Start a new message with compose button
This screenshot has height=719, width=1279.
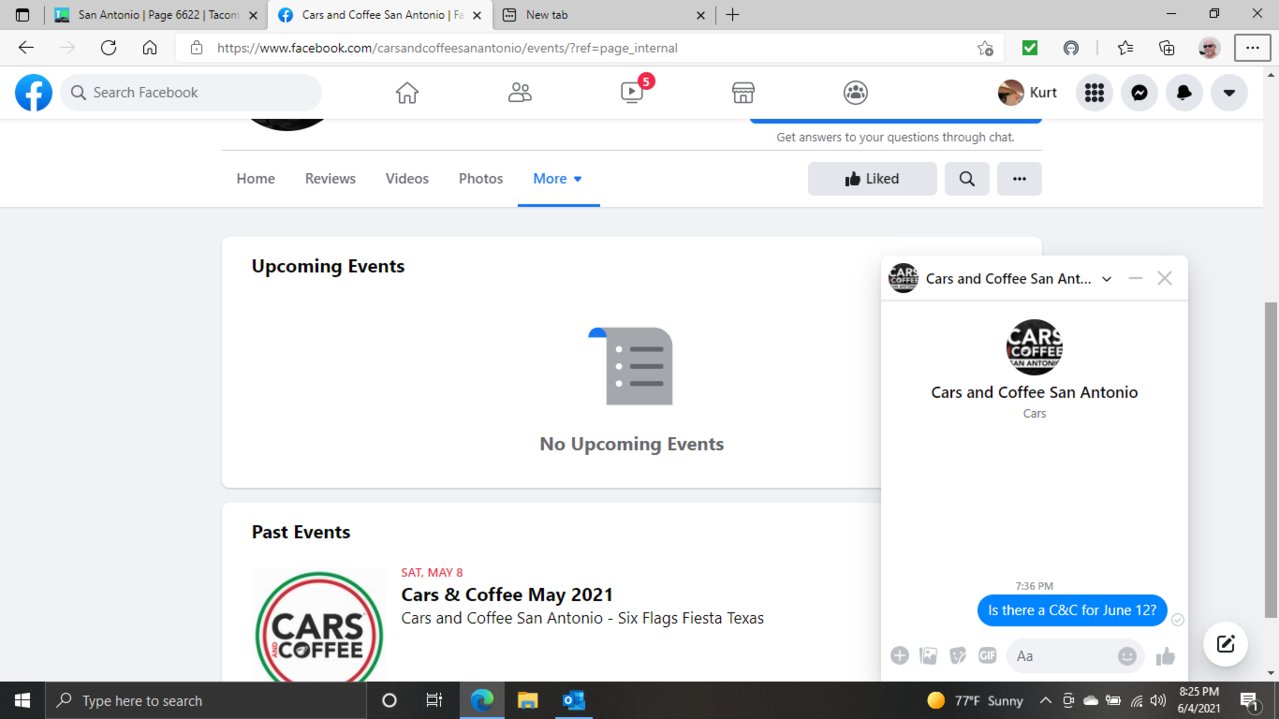pos(1225,644)
